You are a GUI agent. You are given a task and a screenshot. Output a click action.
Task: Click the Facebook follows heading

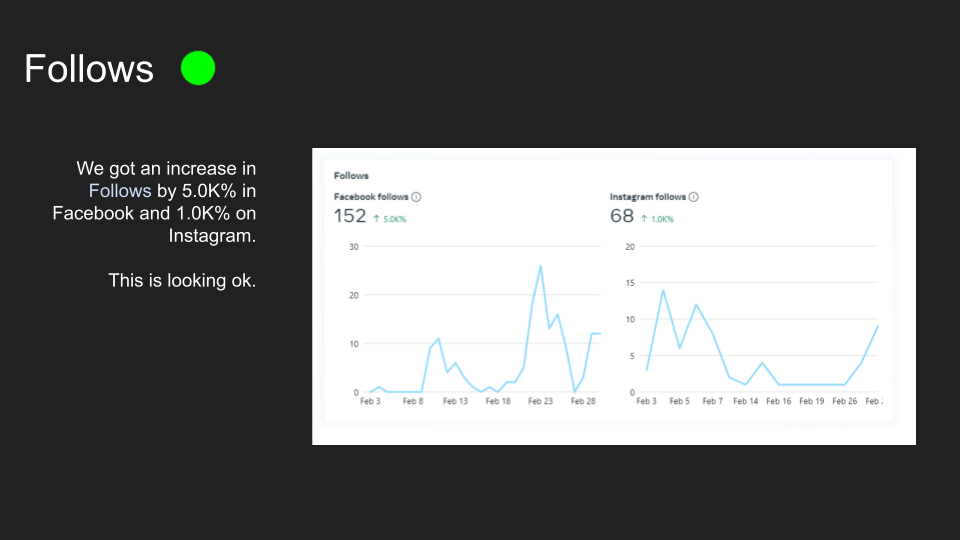pos(371,197)
